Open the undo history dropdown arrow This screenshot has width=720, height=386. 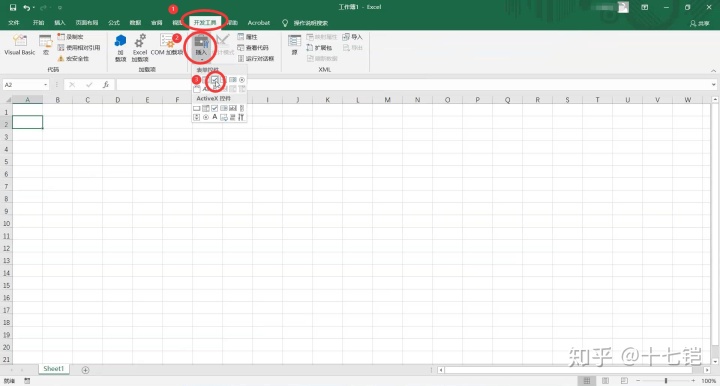coord(34,7)
